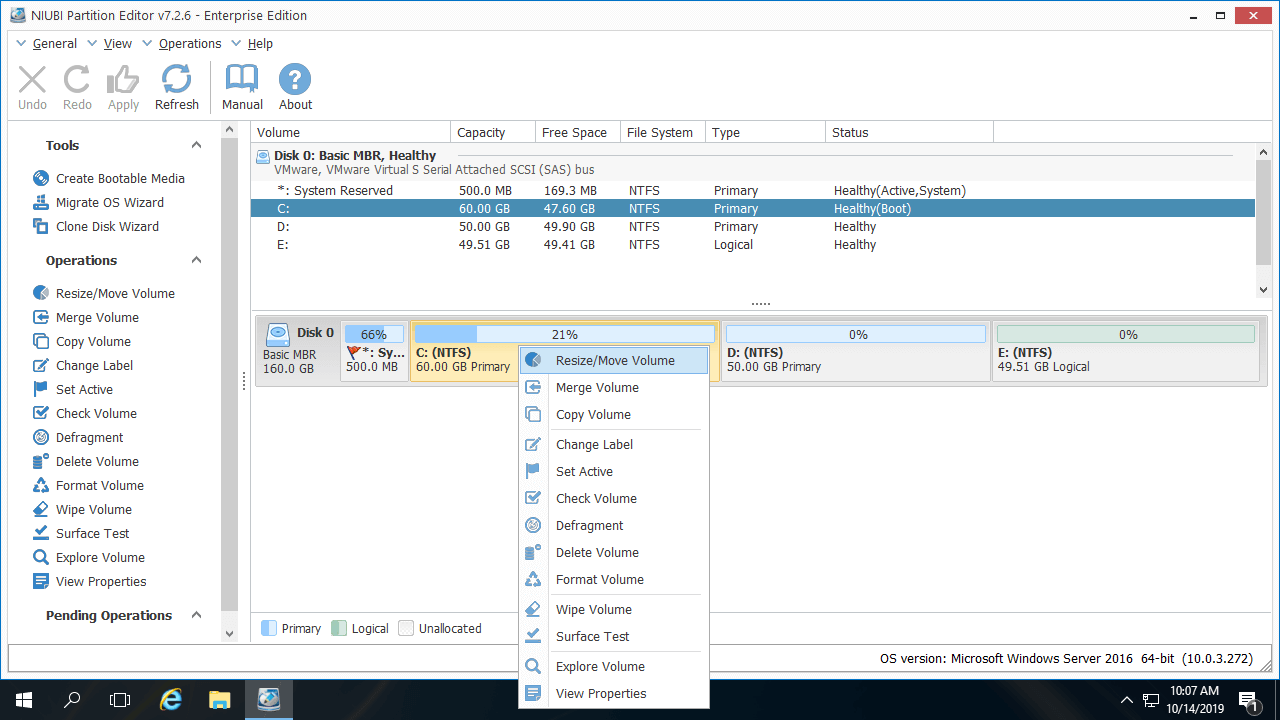This screenshot has height=720, width=1280.
Task: Click the Refresh toolbar icon
Action: [x=177, y=87]
